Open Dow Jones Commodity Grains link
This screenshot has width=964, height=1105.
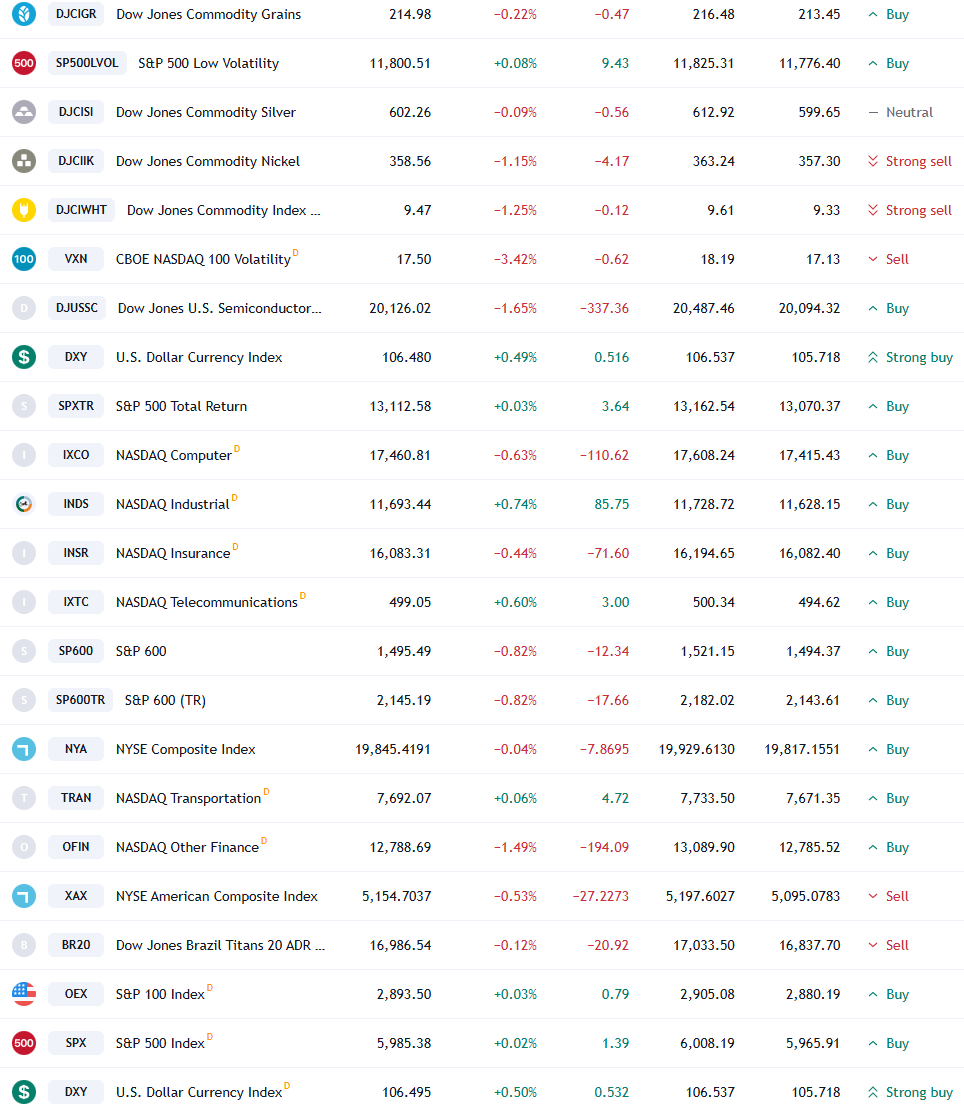pyautogui.click(x=209, y=14)
